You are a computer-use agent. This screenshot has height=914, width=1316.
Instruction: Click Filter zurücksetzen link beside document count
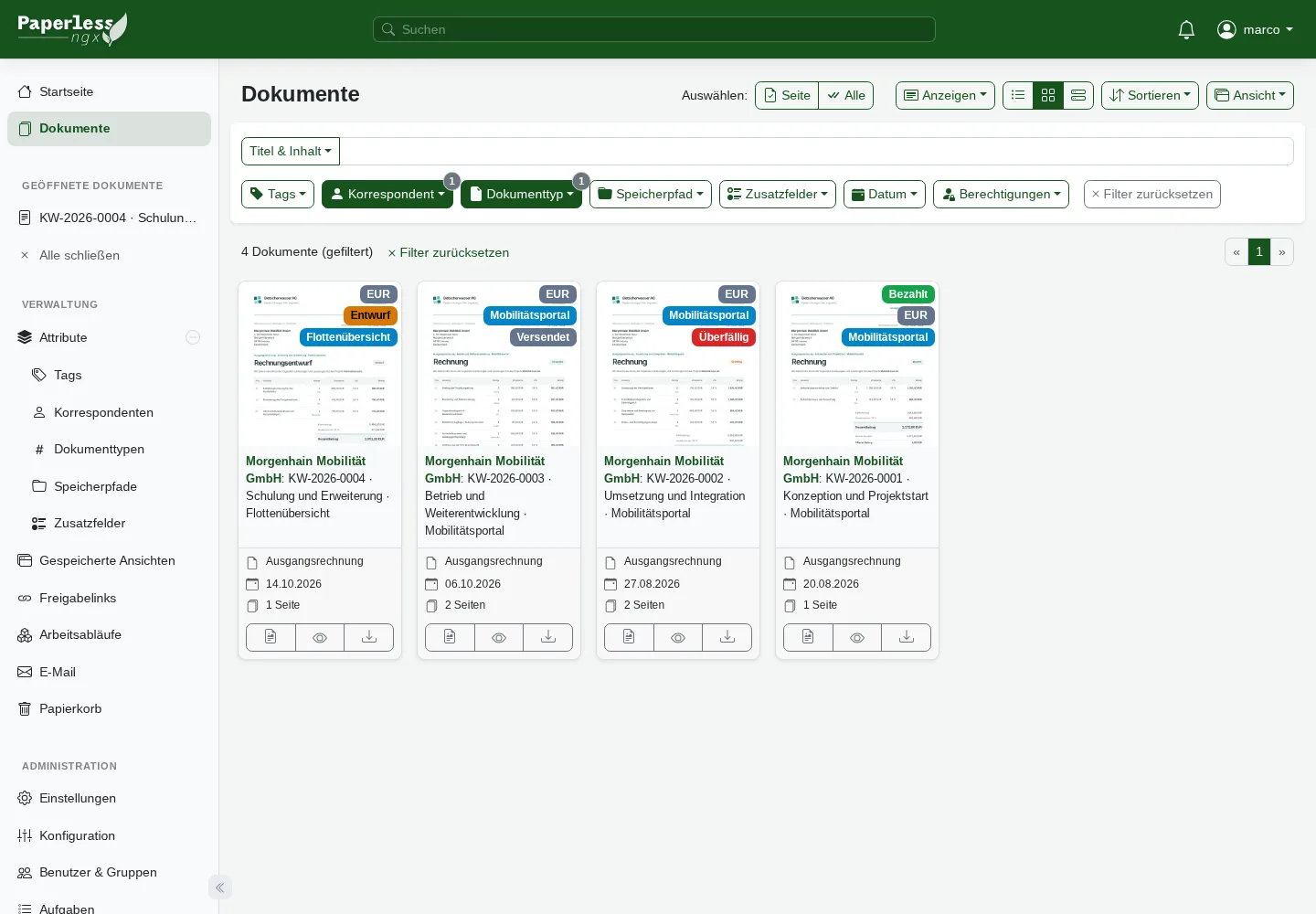[x=449, y=252]
